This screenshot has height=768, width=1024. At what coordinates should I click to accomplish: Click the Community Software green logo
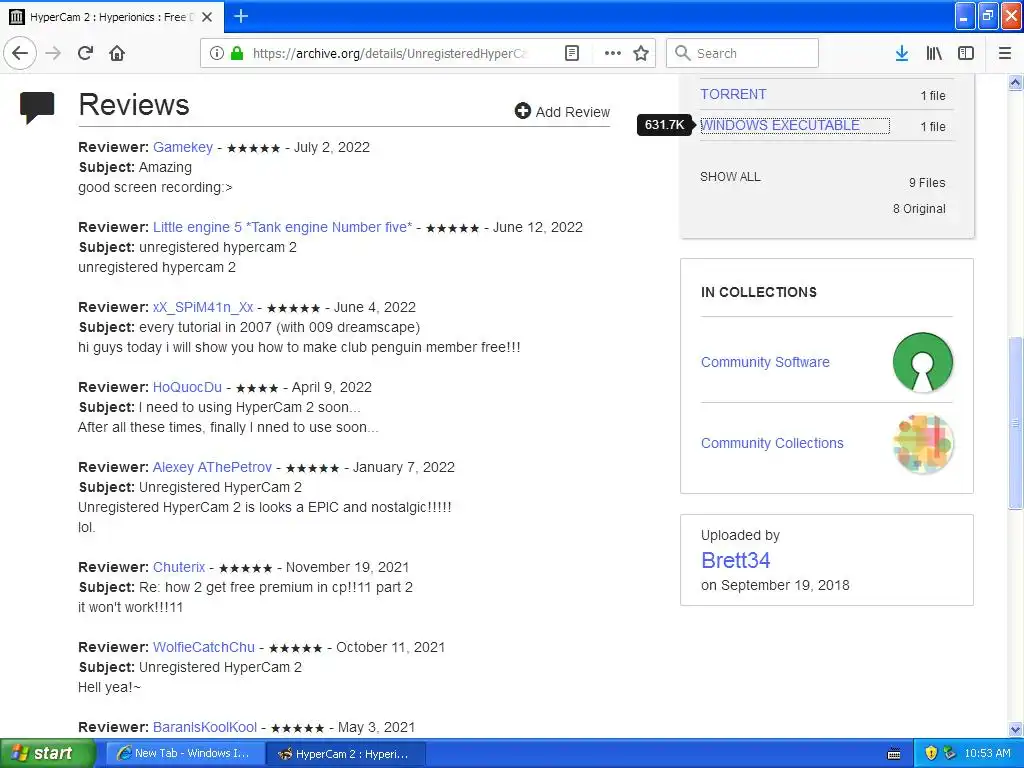click(x=922, y=362)
